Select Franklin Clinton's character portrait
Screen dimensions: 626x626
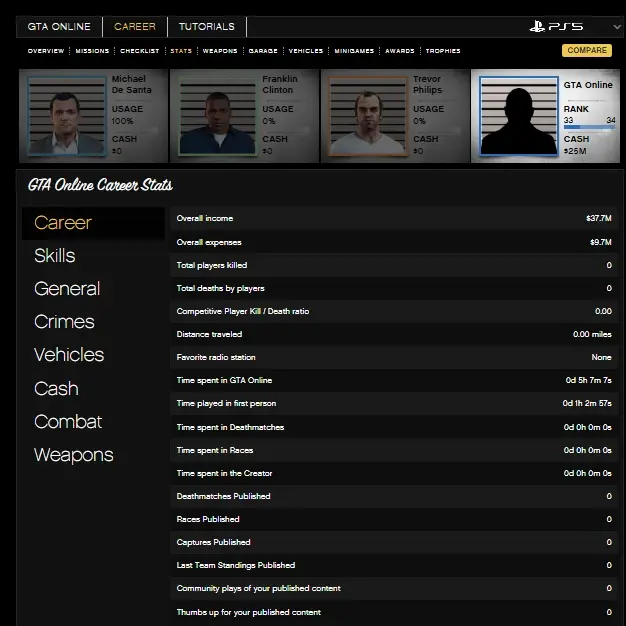click(x=218, y=116)
